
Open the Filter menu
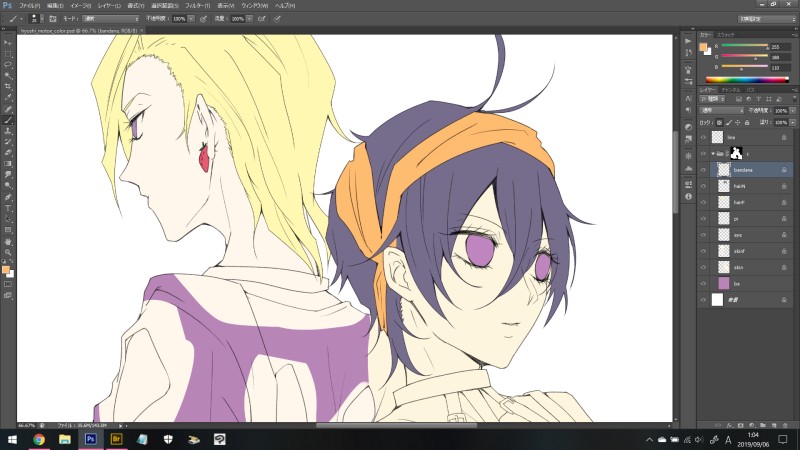click(197, 6)
